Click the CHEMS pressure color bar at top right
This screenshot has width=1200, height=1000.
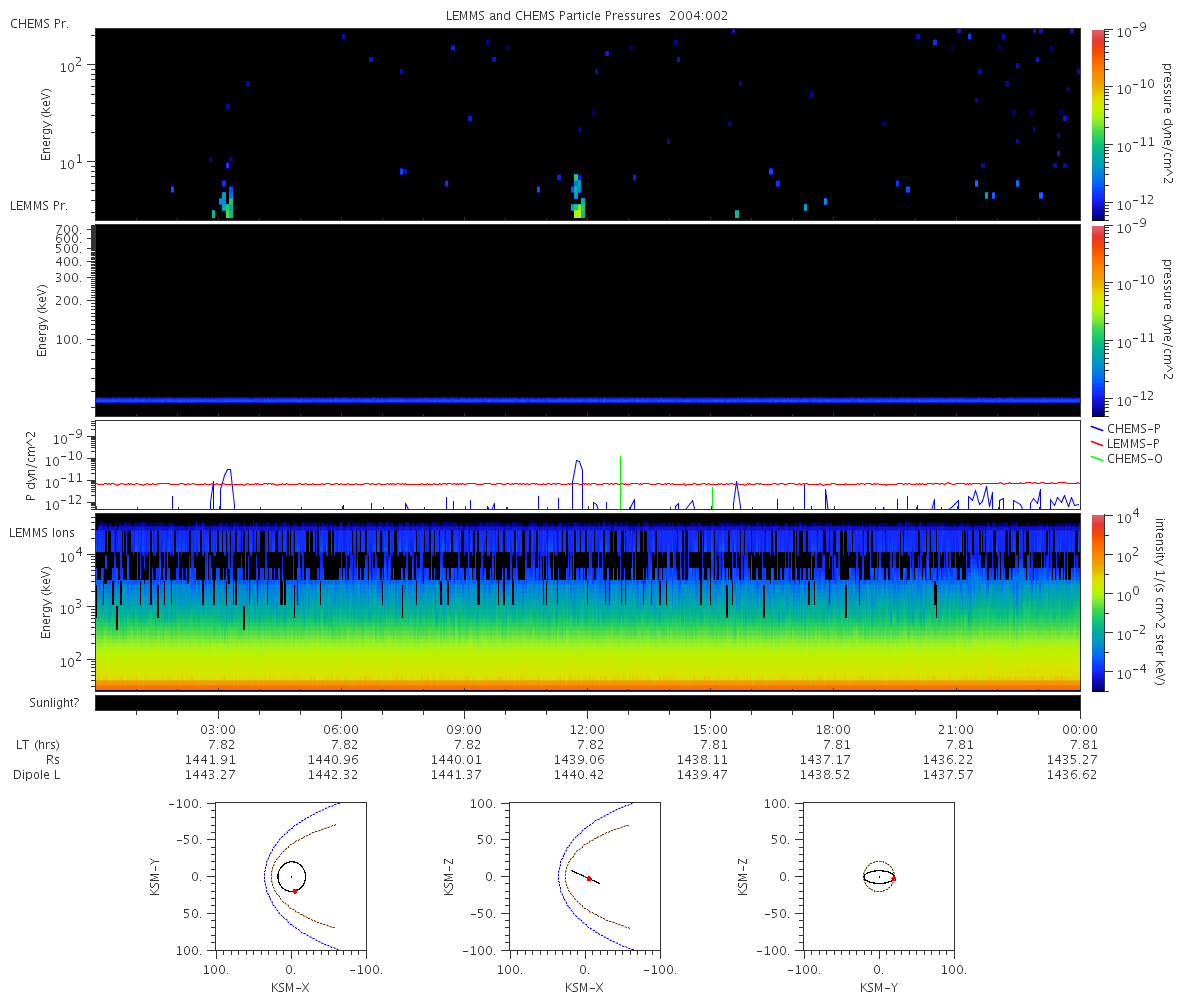click(x=1097, y=124)
